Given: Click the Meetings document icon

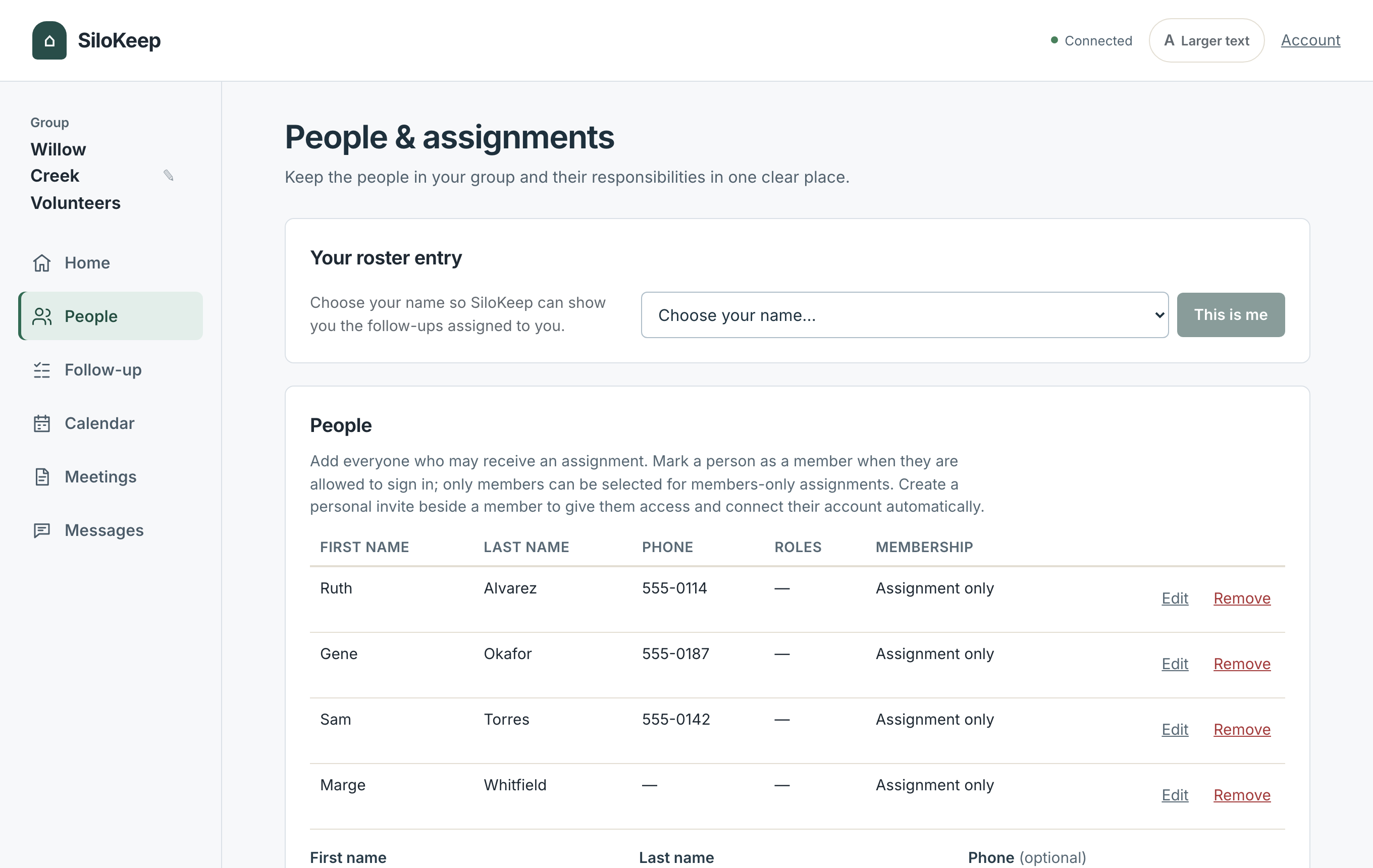Looking at the screenshot, I should [41, 477].
